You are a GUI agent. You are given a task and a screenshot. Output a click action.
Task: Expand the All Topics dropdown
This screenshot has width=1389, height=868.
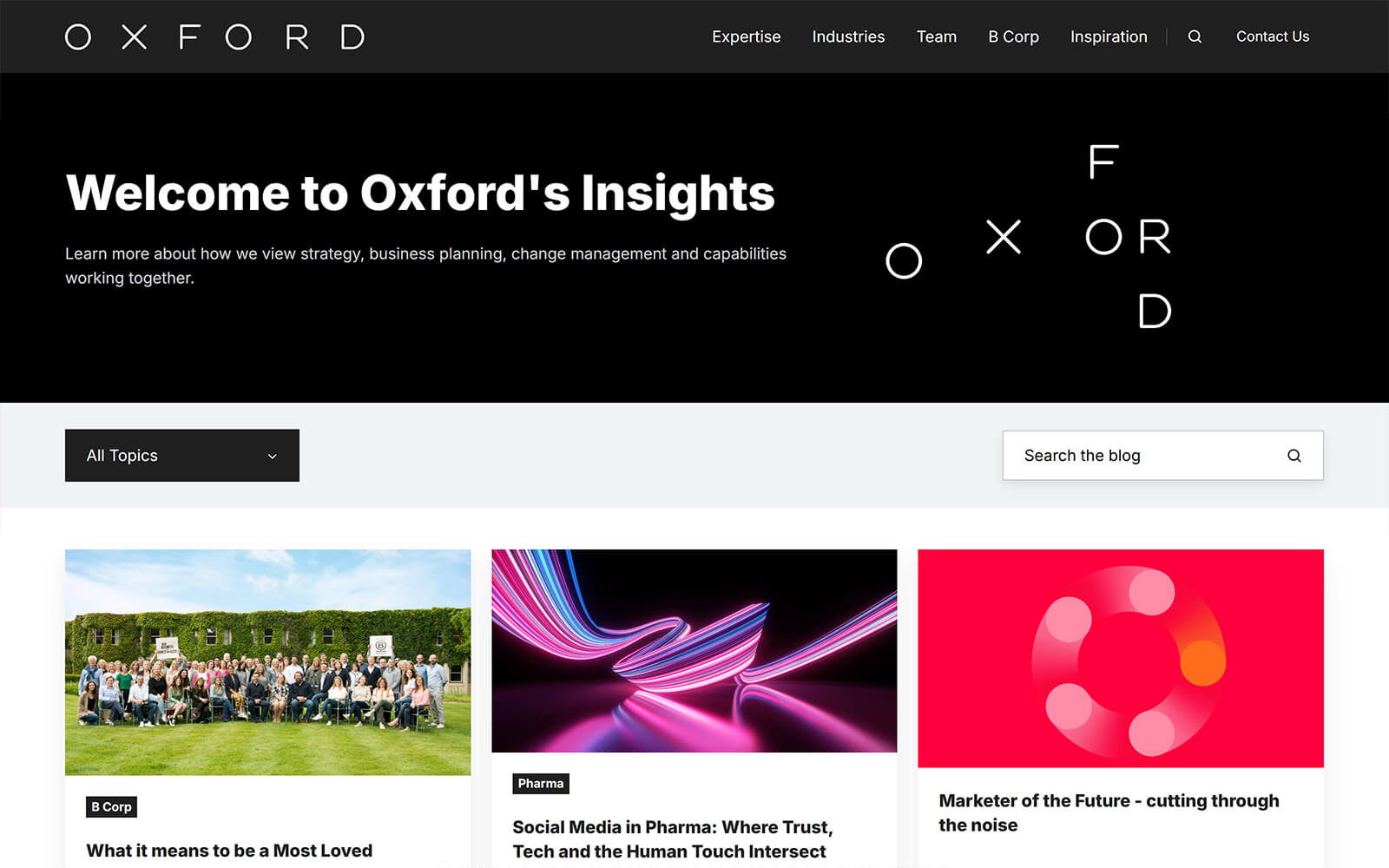(181, 456)
